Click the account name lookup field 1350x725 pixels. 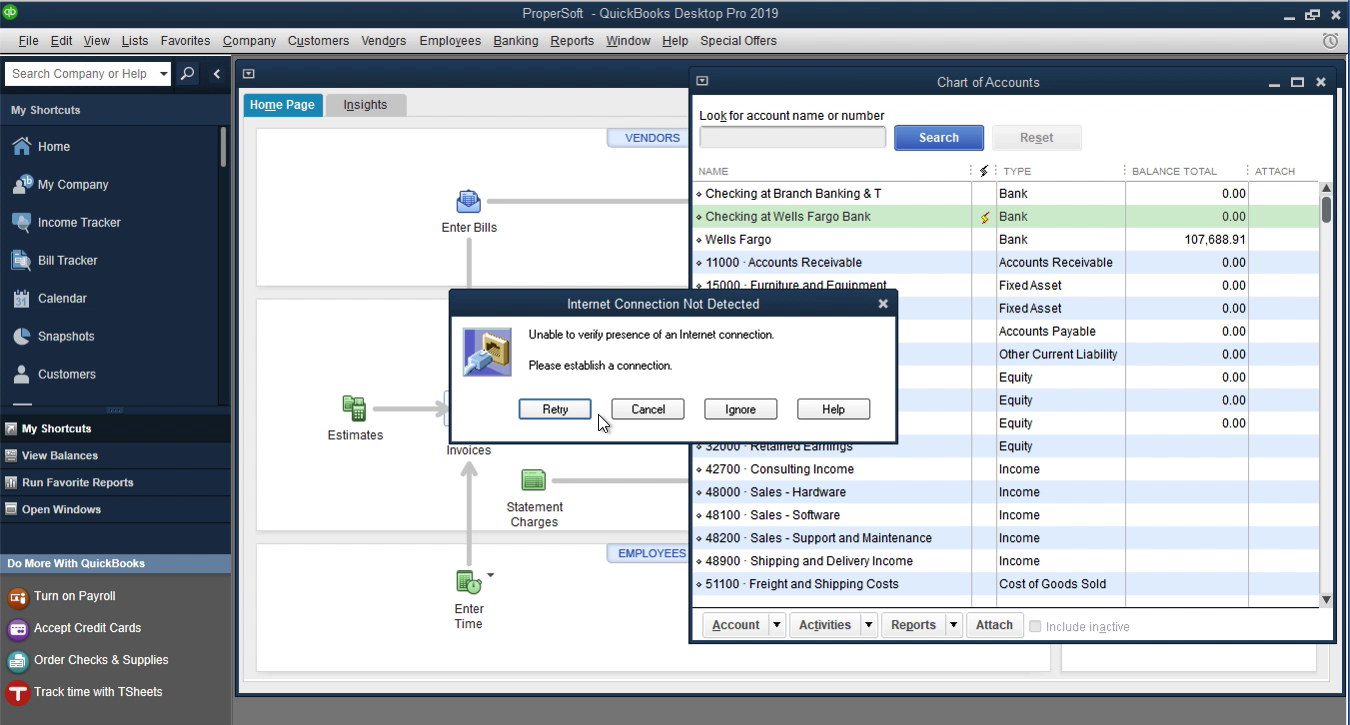[x=792, y=138]
